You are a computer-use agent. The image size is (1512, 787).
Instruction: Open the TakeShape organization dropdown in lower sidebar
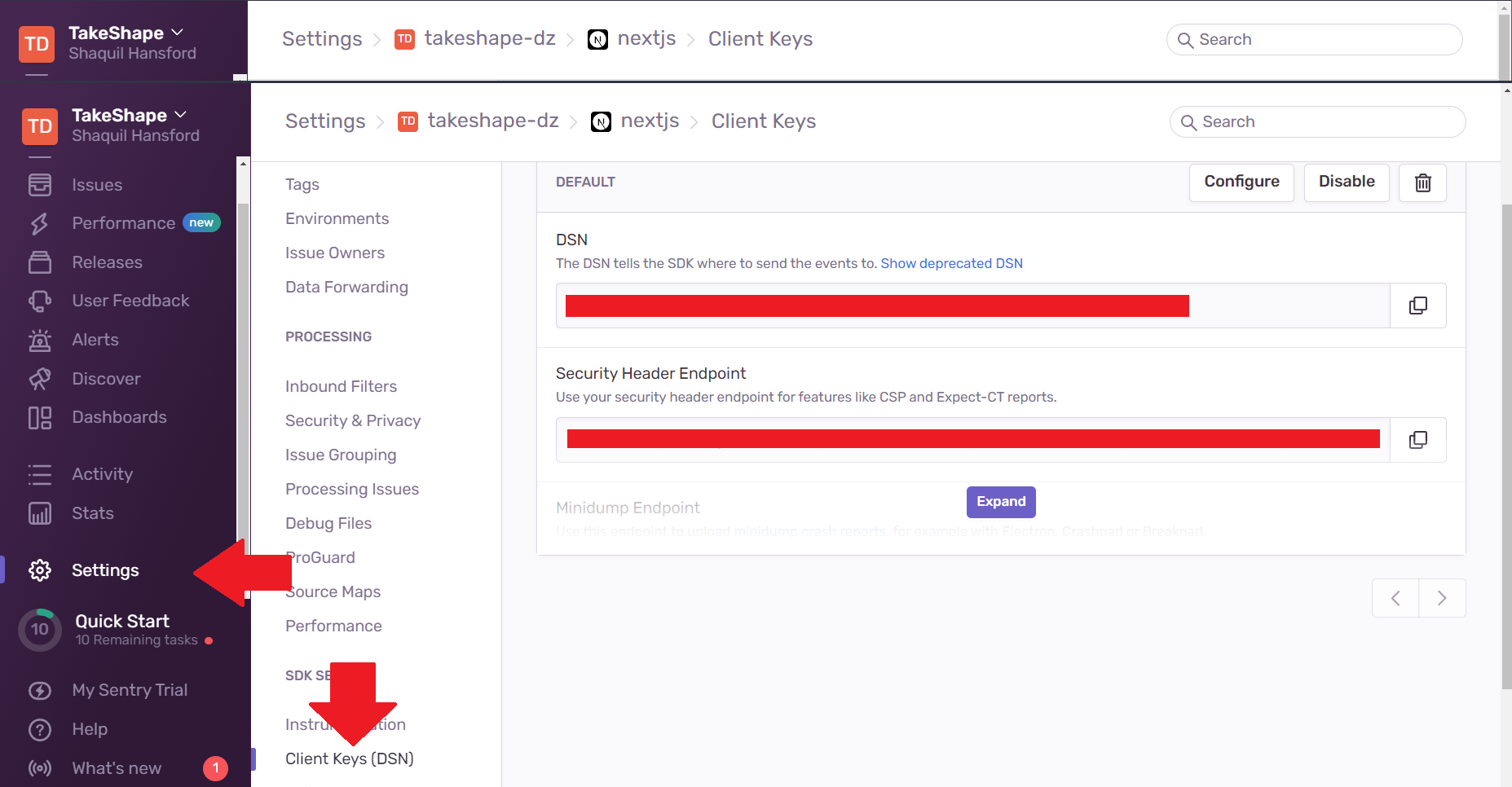129,115
